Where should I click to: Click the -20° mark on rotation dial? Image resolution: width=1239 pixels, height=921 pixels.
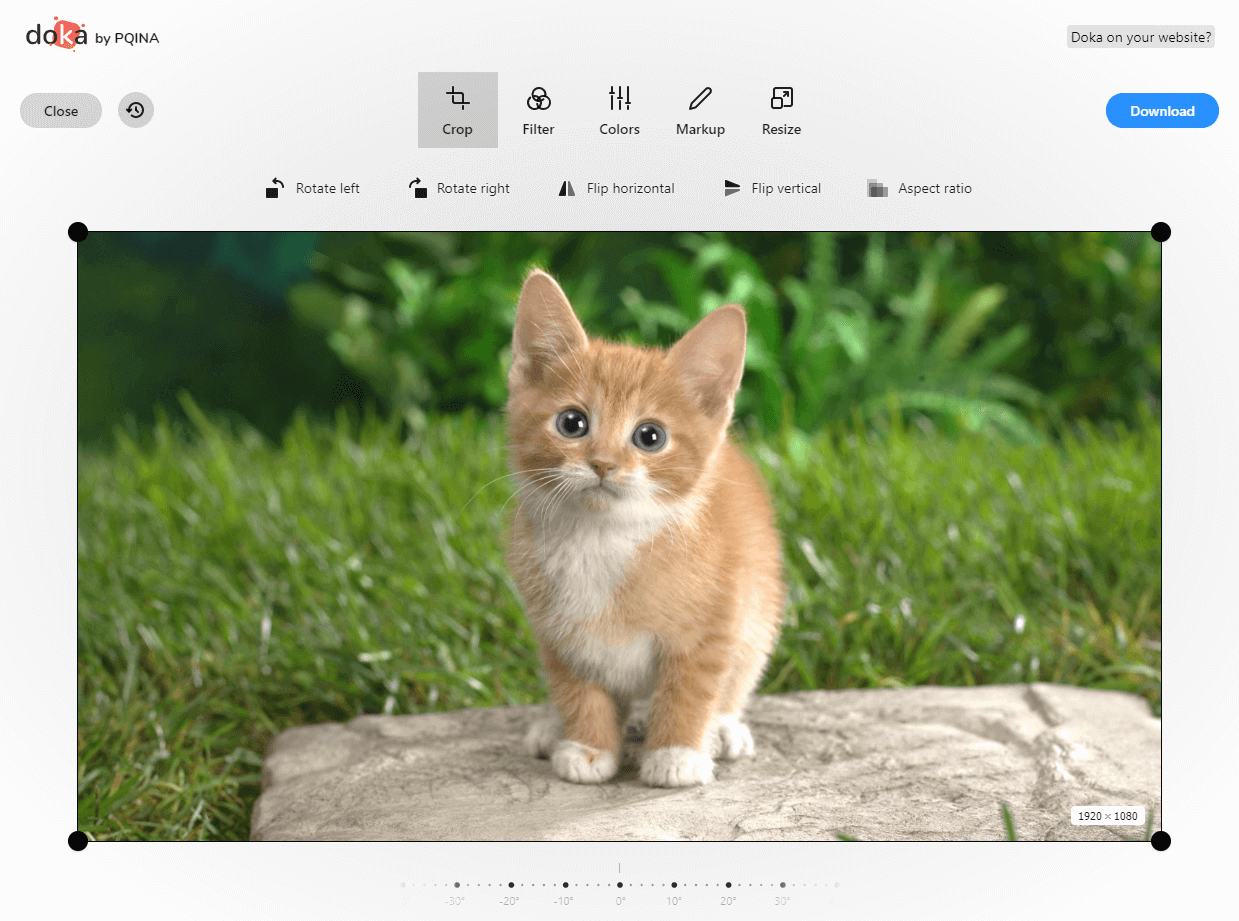point(511,885)
